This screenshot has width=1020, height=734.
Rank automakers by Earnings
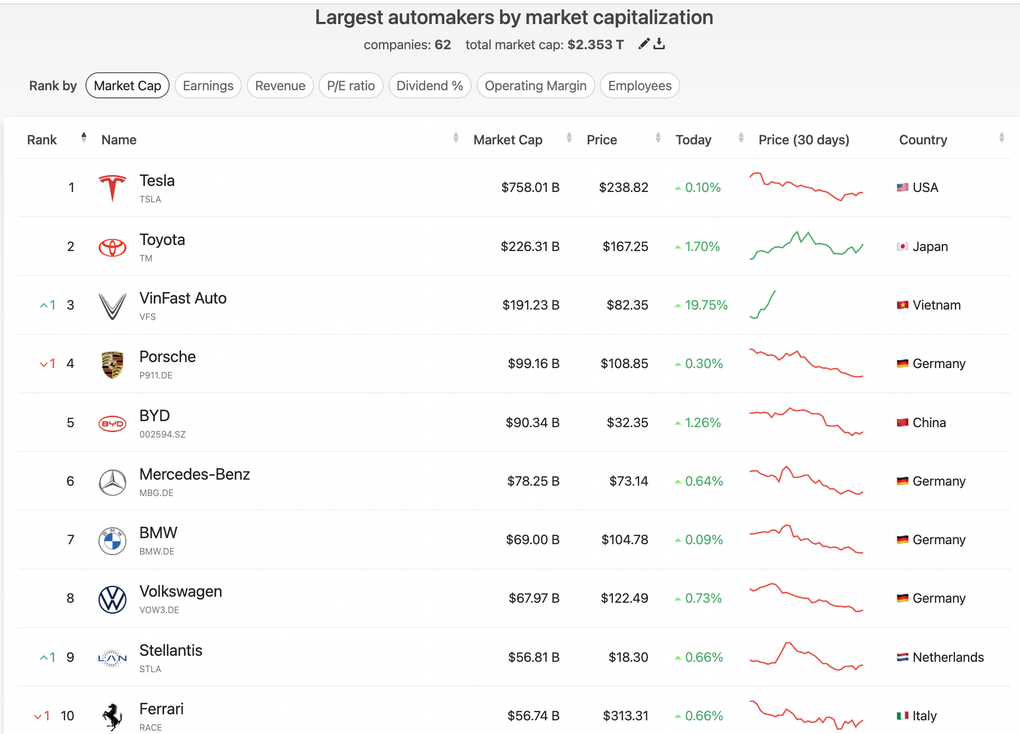(x=208, y=86)
